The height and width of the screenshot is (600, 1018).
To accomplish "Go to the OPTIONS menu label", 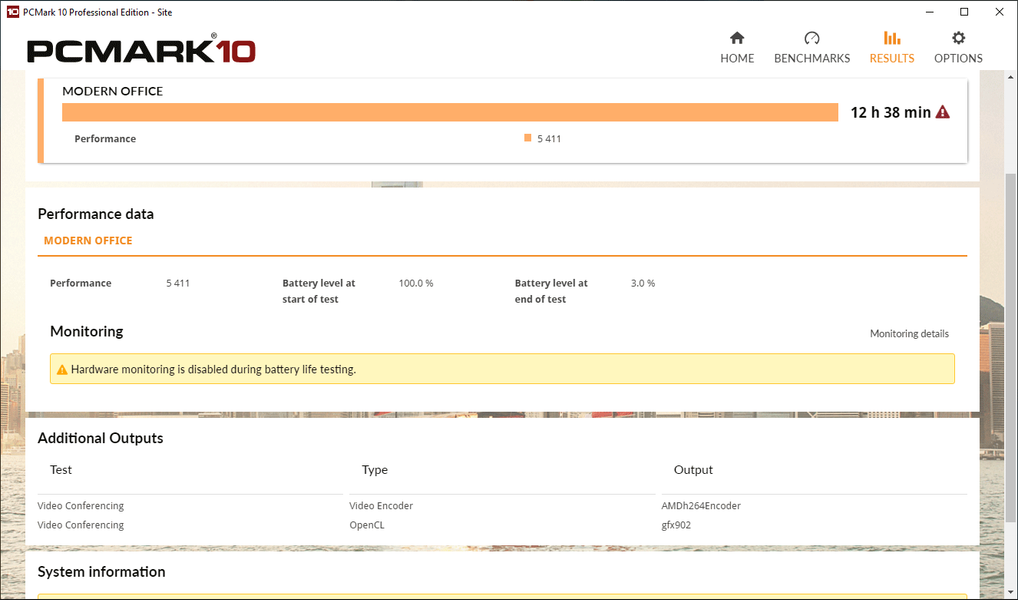I will tap(958, 58).
